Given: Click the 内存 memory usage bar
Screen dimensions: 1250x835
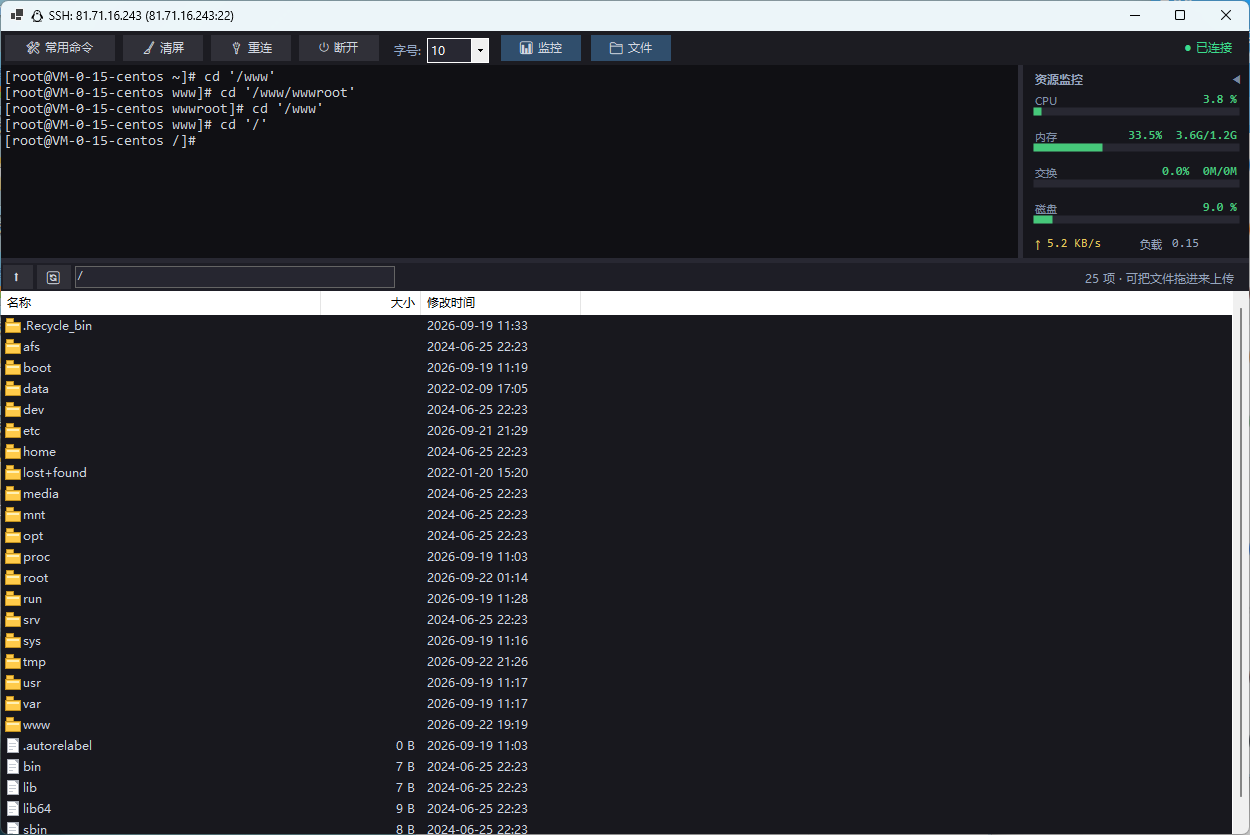Looking at the screenshot, I should point(1136,148).
